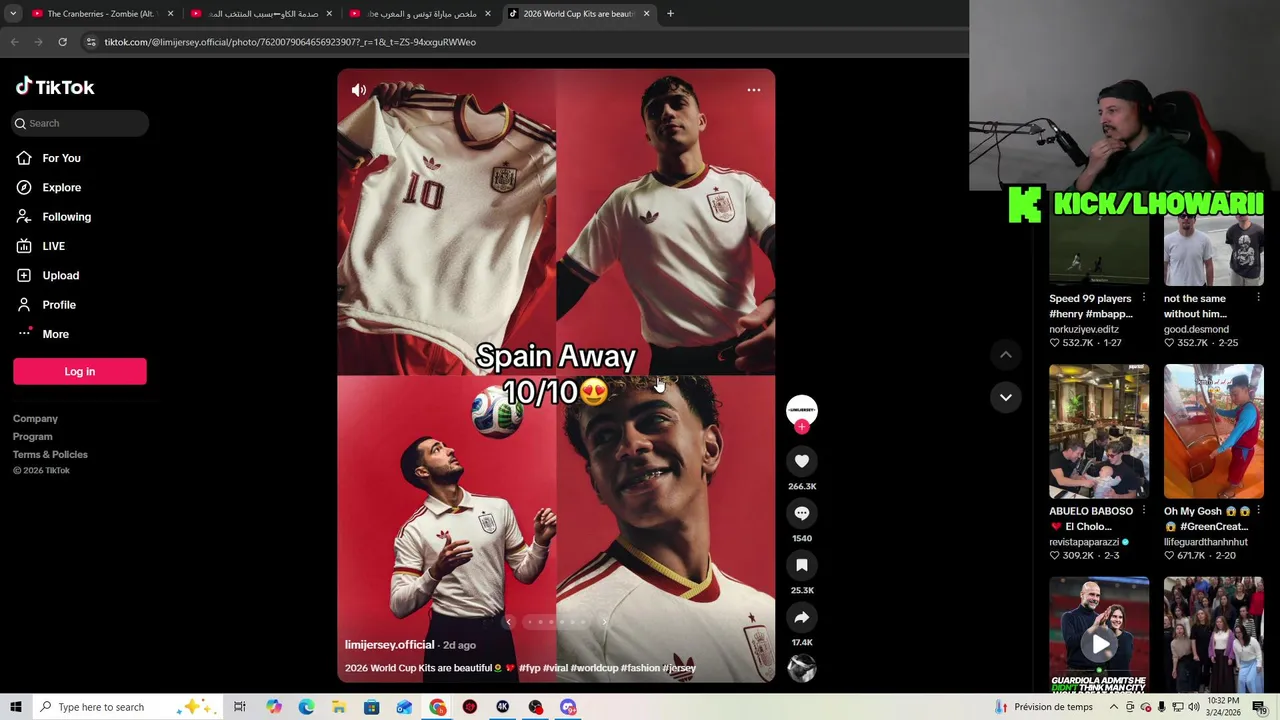Open lifeguardthanhnhut profile
The height and width of the screenshot is (720, 1280).
1206,542
